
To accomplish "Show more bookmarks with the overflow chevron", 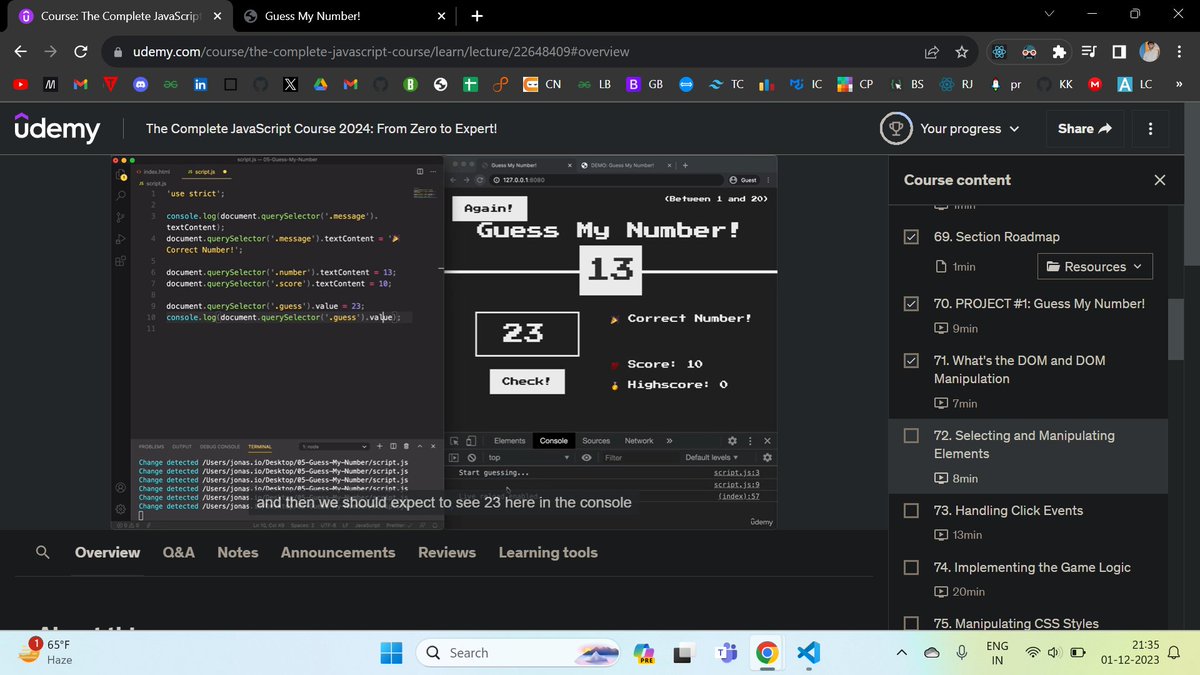I will click(x=1177, y=85).
